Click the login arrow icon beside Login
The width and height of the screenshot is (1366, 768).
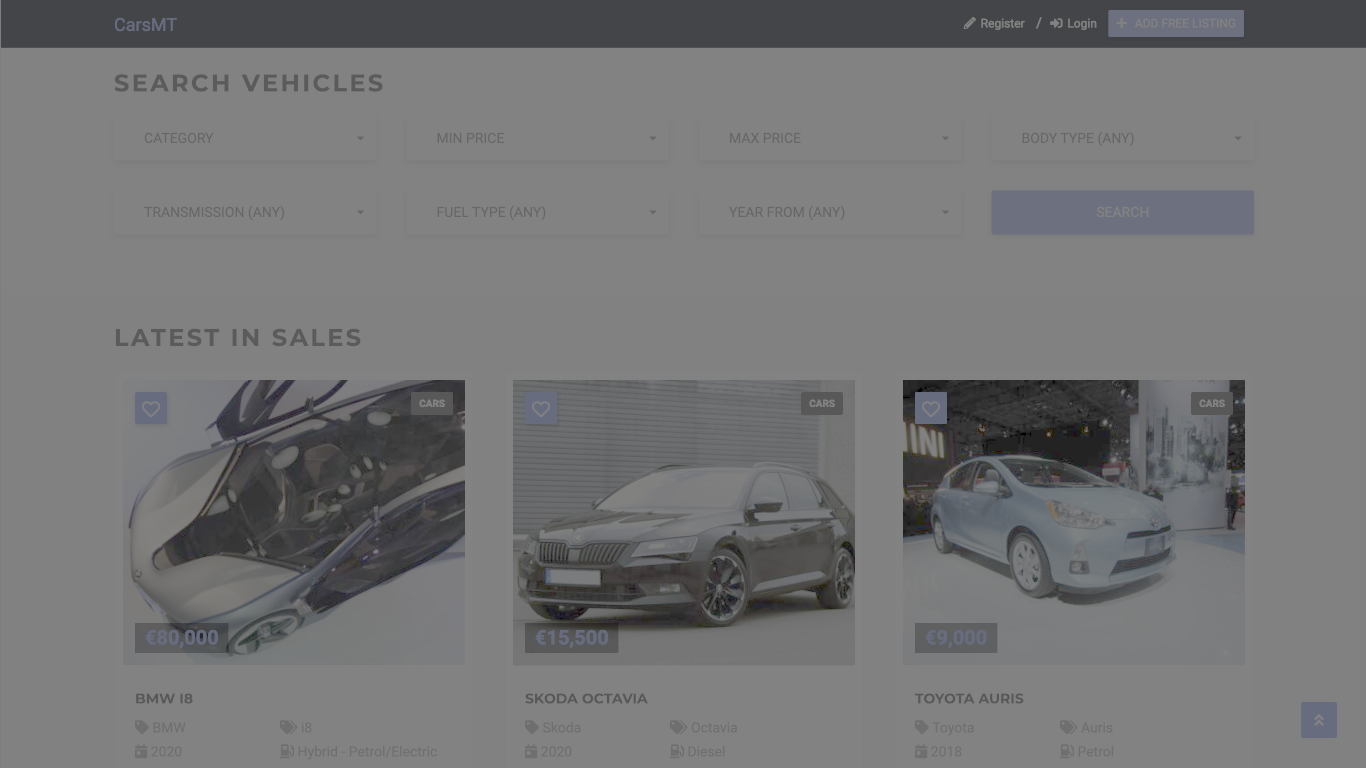(1057, 23)
